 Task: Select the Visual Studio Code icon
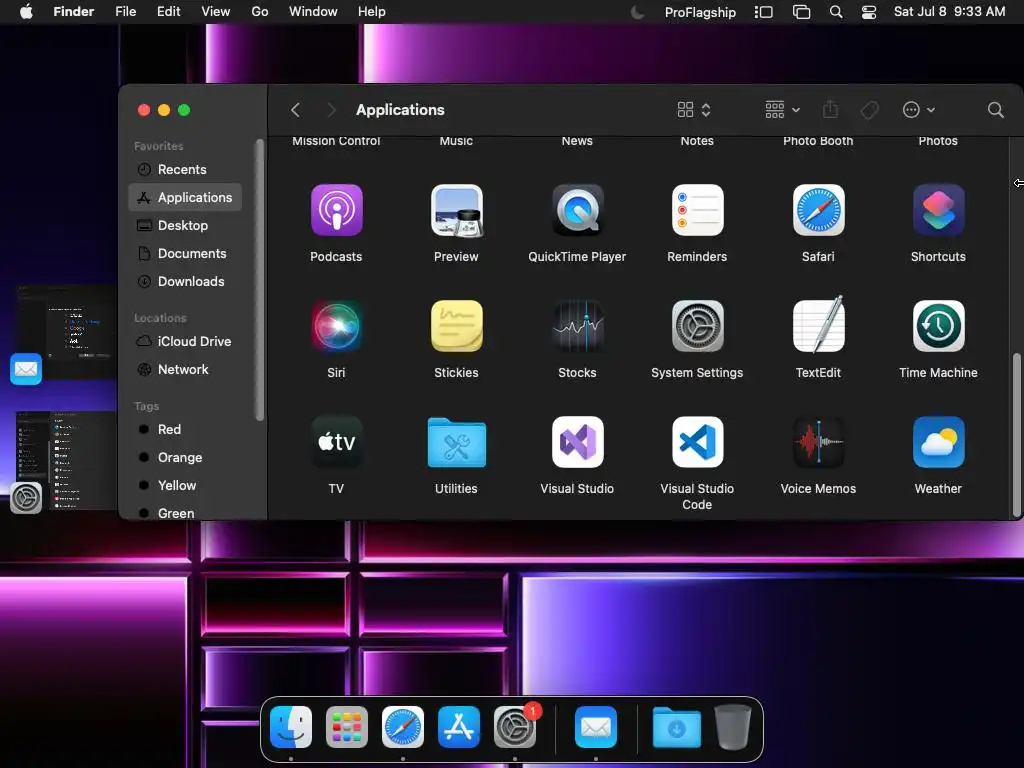pos(697,442)
